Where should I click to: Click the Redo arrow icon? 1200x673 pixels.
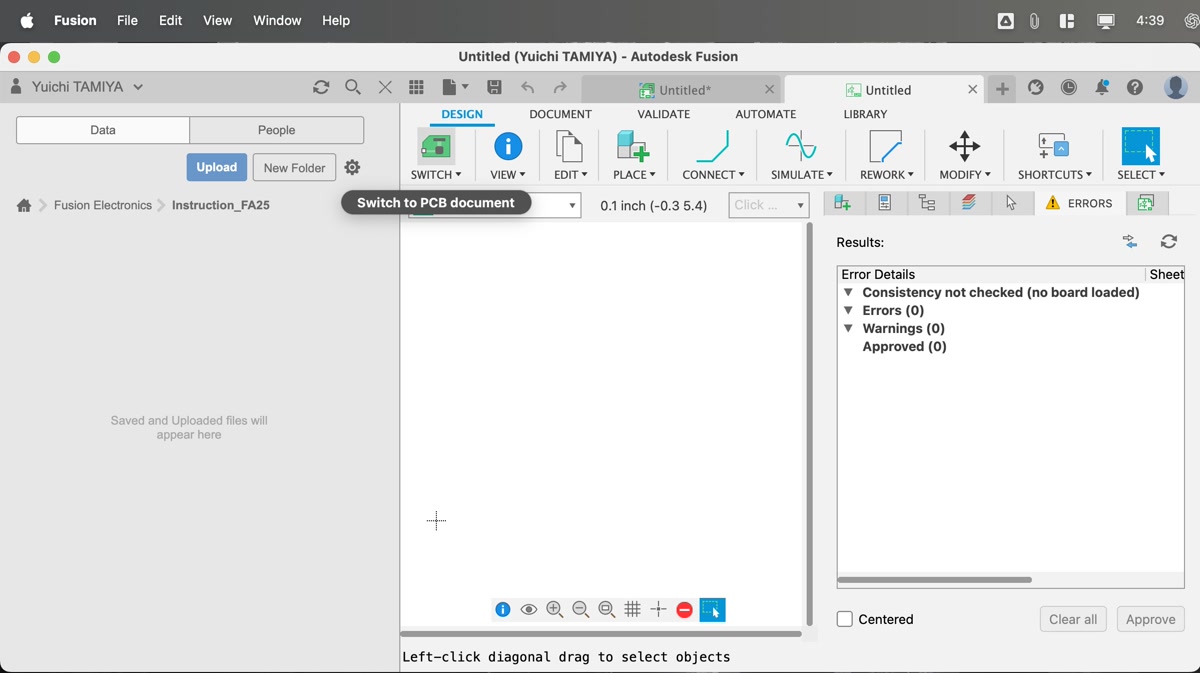click(560, 88)
